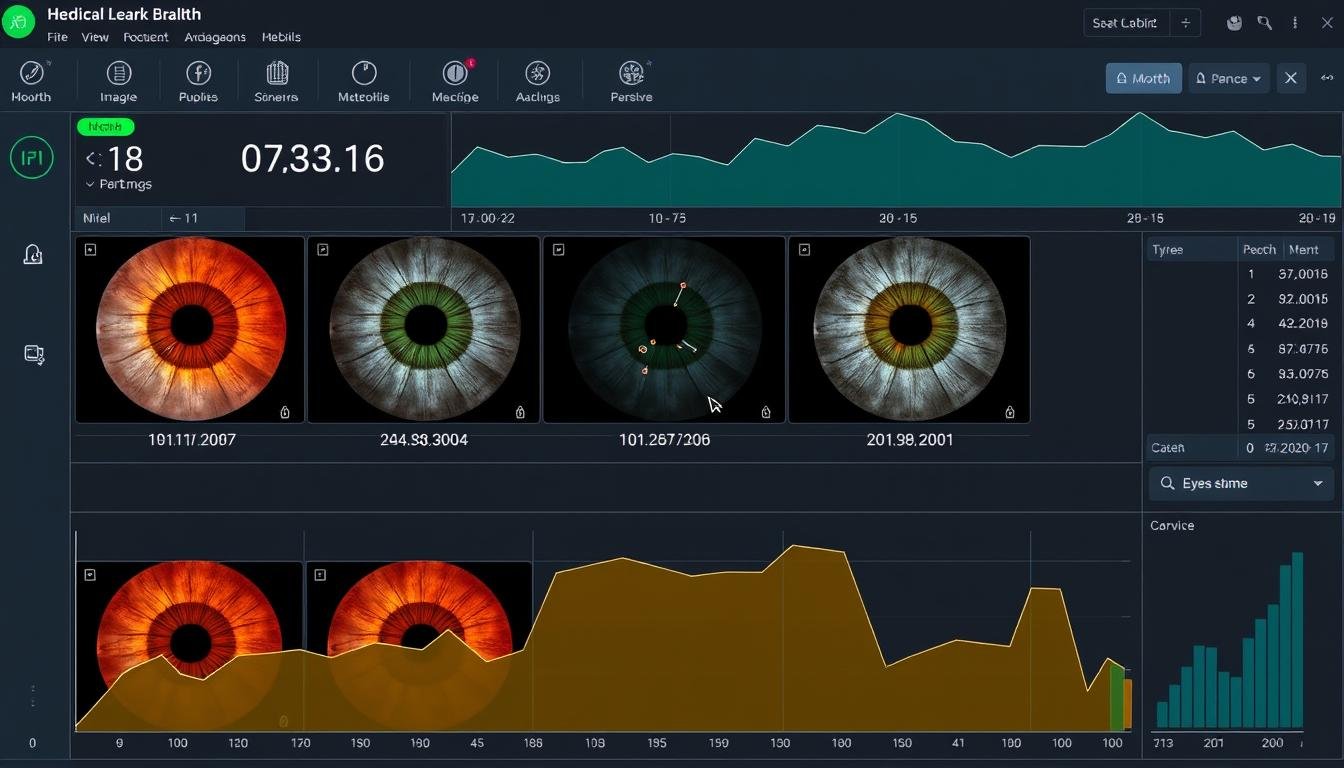Screen dimensions: 1344x768
Task: Select the orange iris thumbnail 101117/2007
Action: pos(190,329)
